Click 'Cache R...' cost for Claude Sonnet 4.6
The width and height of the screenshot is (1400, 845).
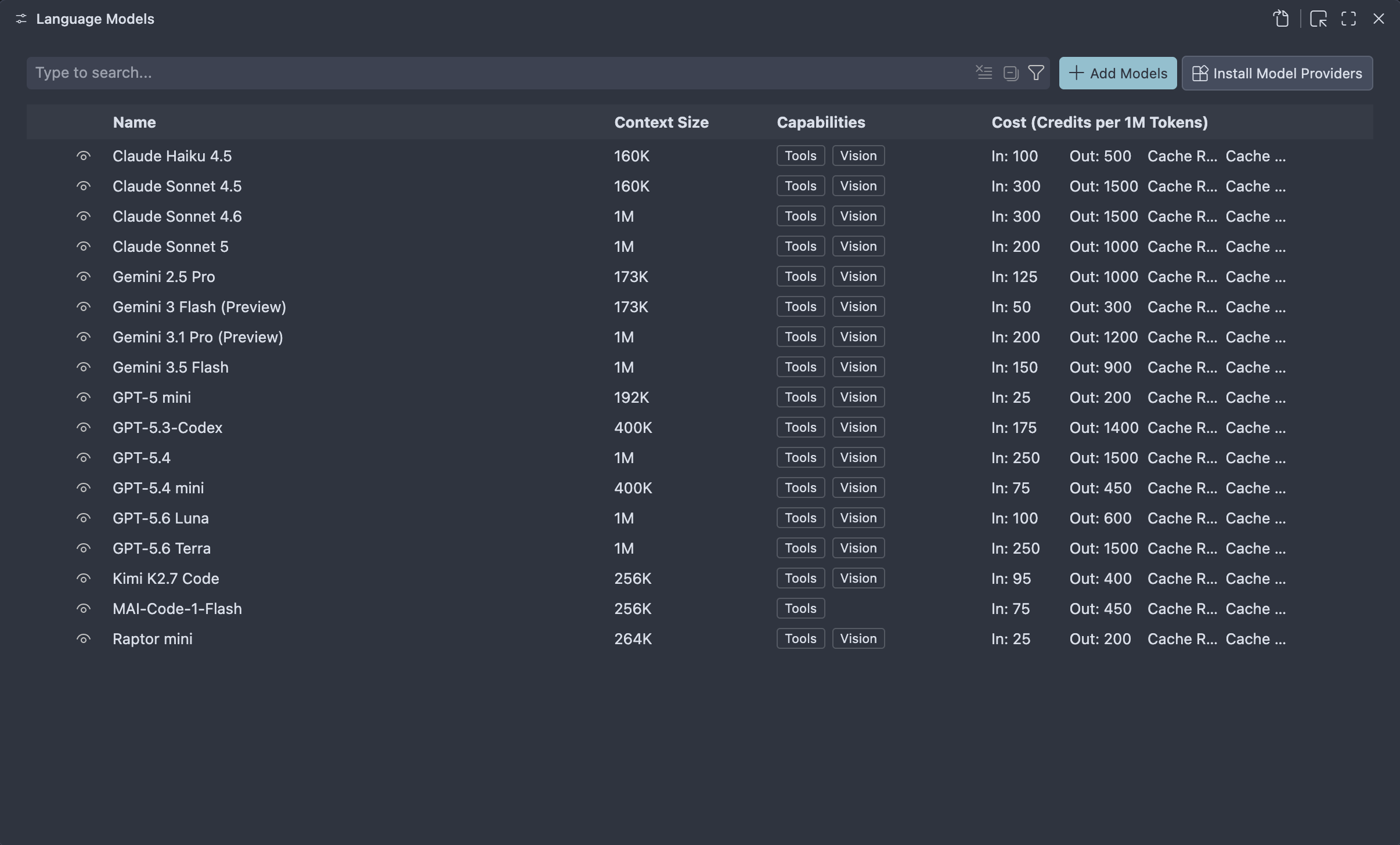pyautogui.click(x=1182, y=216)
